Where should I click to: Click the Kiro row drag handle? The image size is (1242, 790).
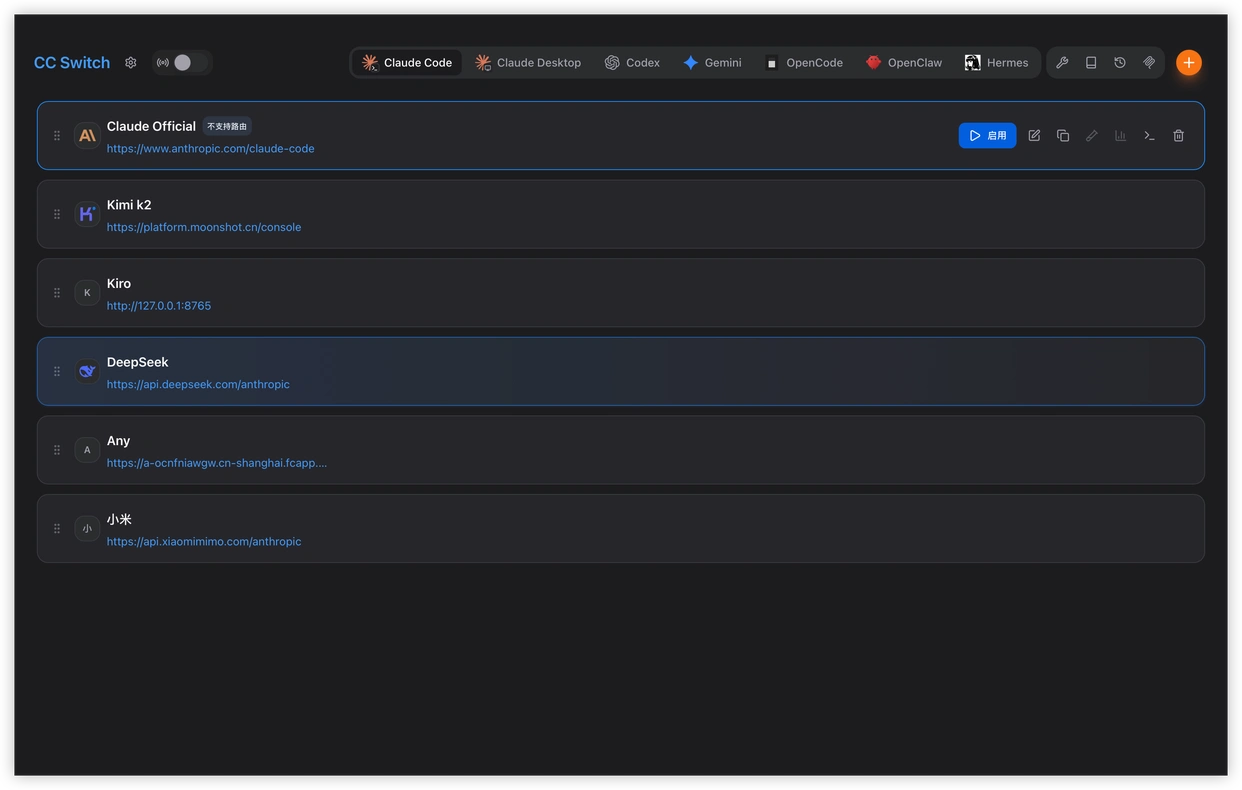tap(57, 293)
